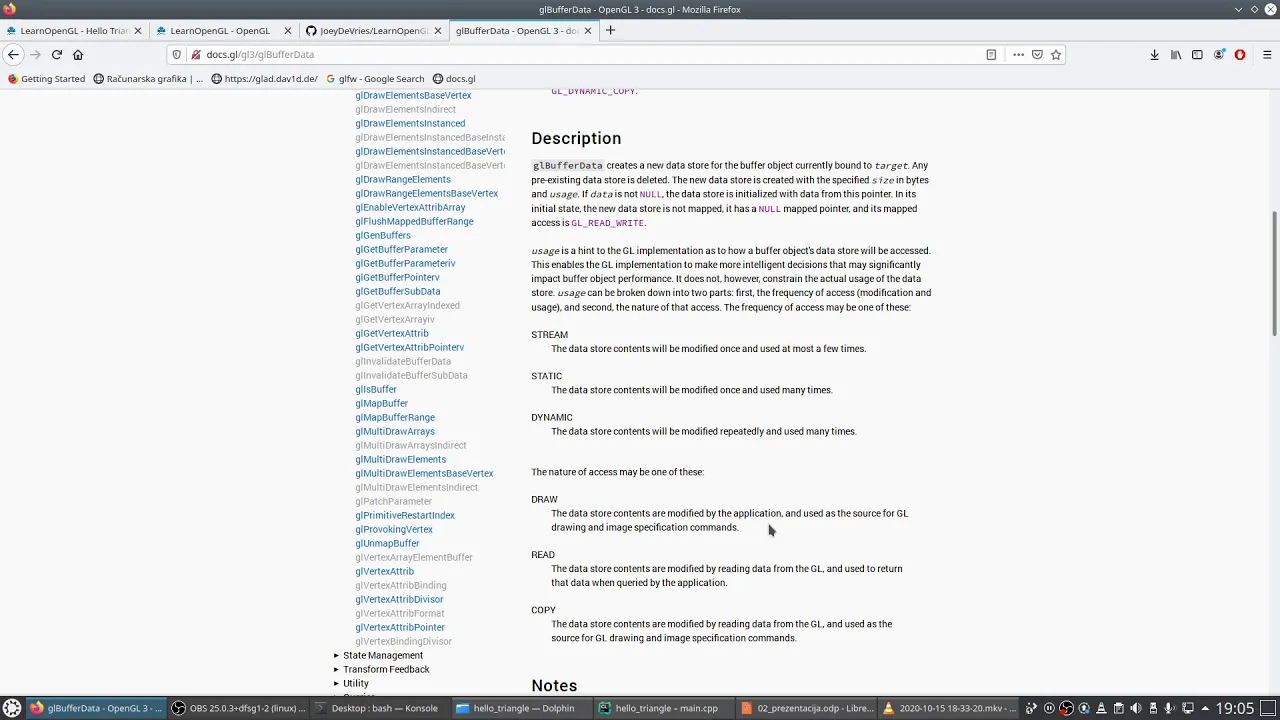Open glDrawElementsInstanced link
1280x720 pixels.
(x=410, y=124)
